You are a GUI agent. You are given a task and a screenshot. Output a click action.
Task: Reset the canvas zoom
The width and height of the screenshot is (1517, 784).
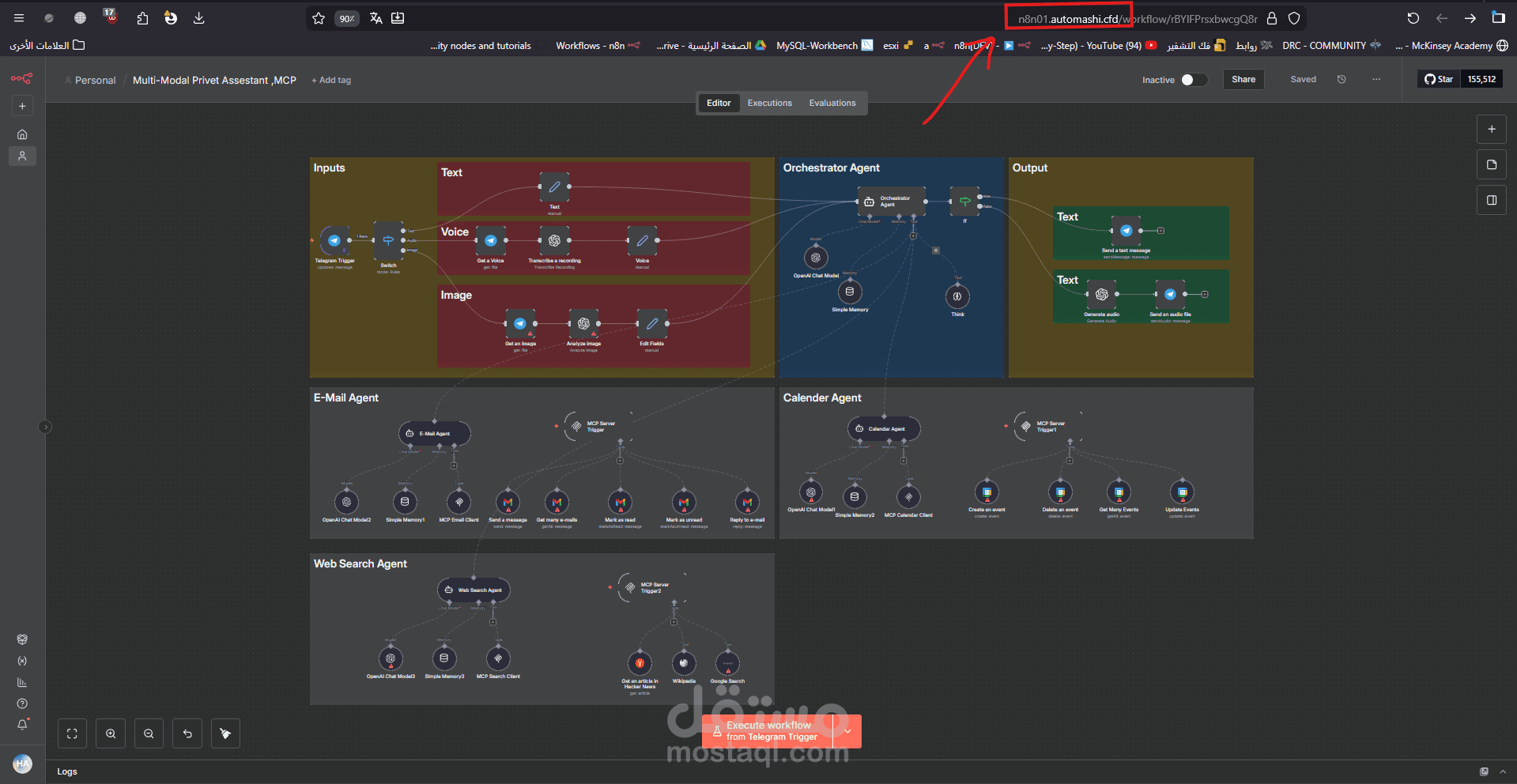187,733
